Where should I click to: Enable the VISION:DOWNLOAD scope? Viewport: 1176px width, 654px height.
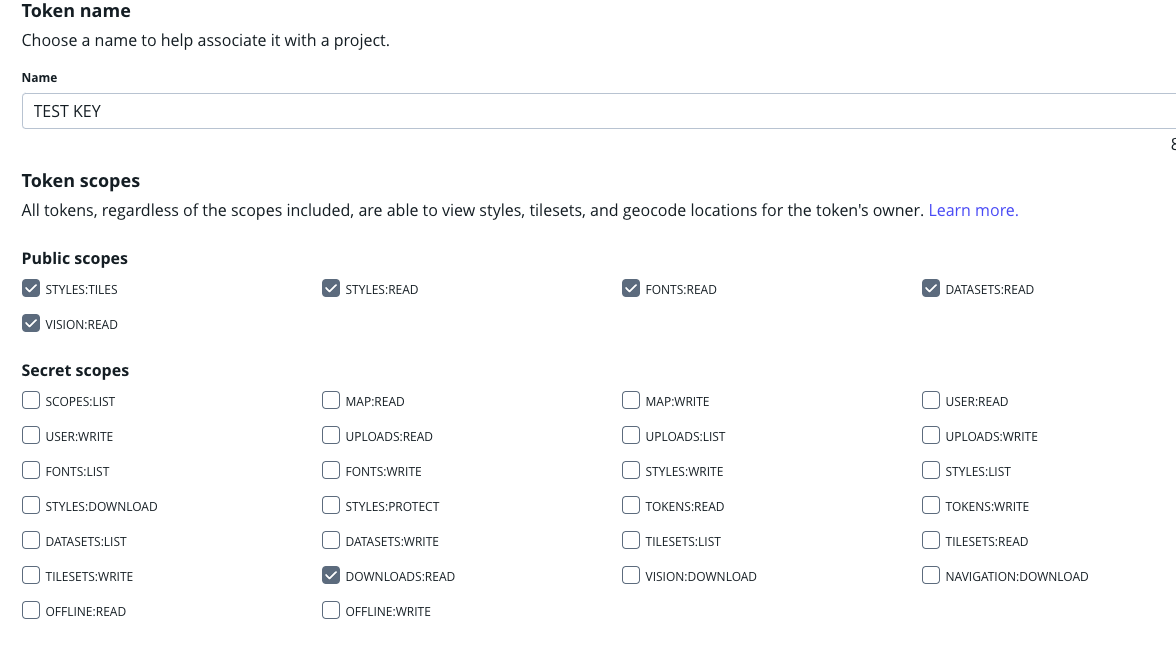(631, 575)
